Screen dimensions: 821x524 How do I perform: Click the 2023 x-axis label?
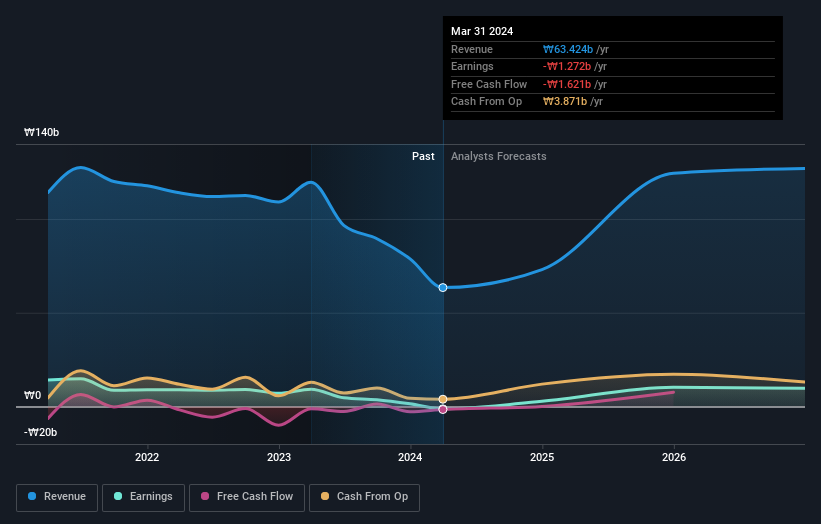[x=279, y=458]
